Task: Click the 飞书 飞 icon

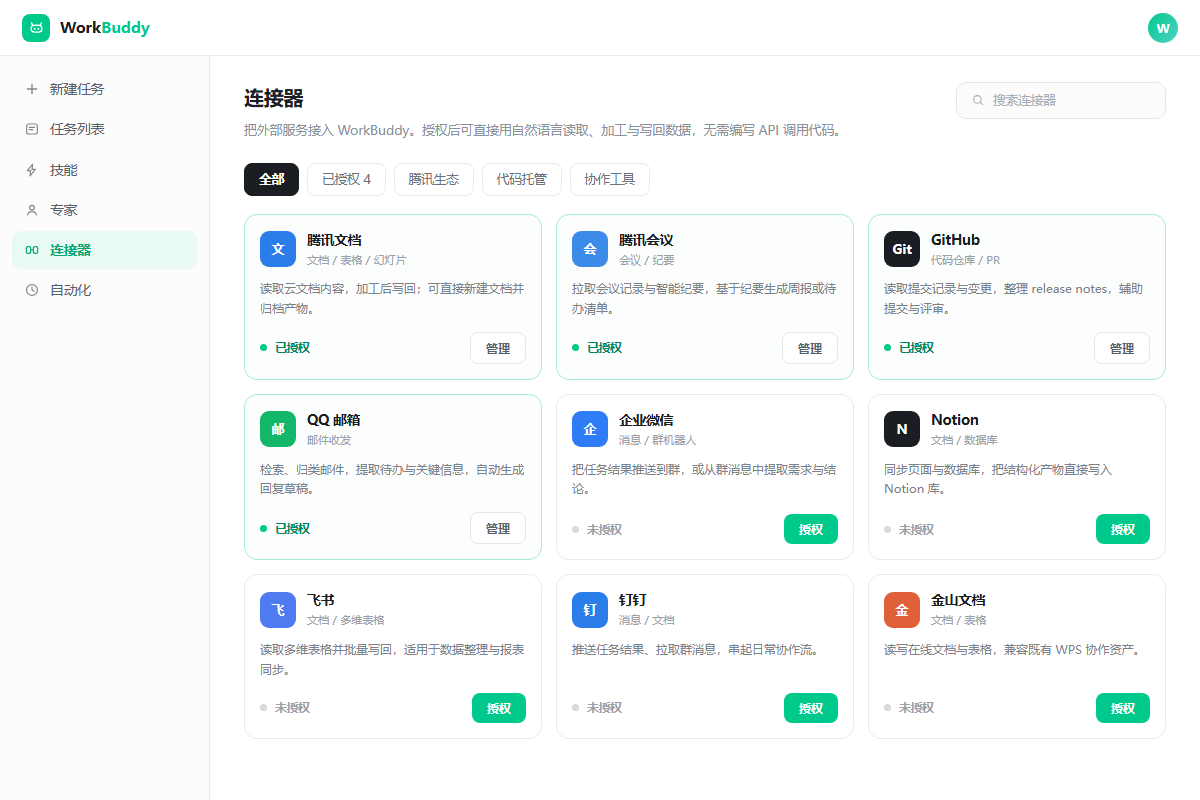Action: click(x=278, y=609)
